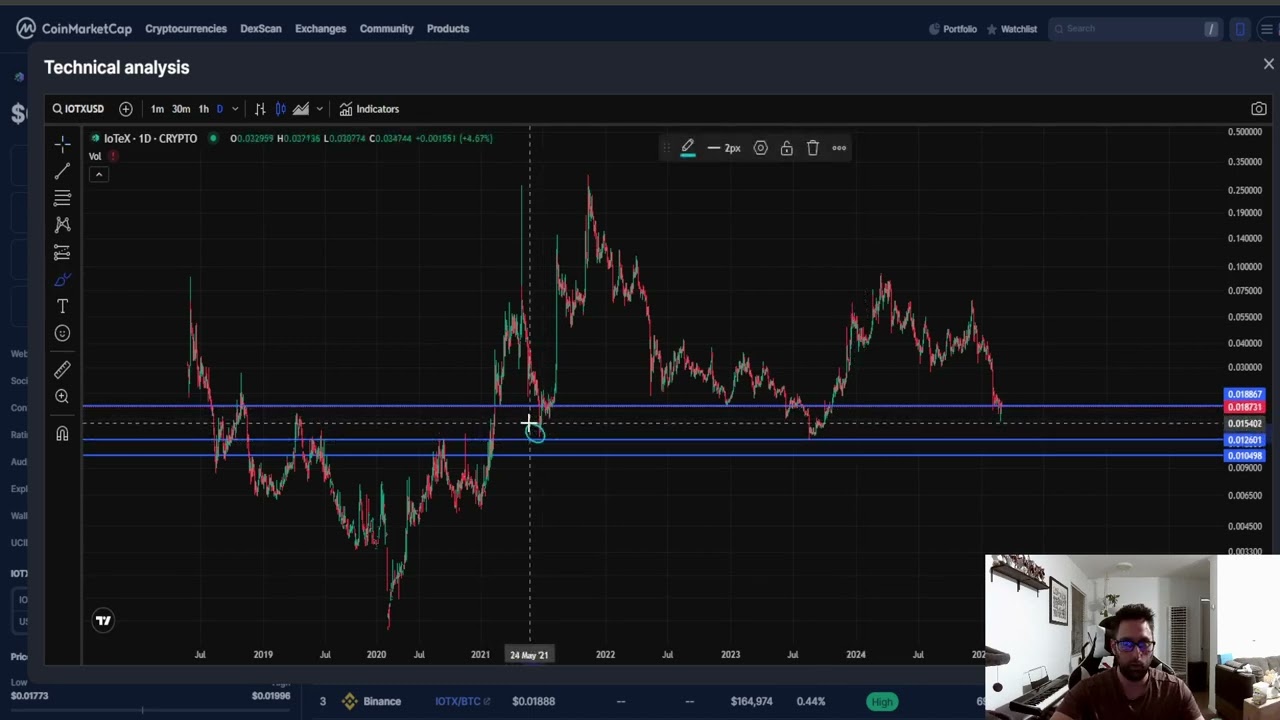This screenshot has width=1280, height=720.
Task: Open symbol search for IOTXUSD
Action: click(78, 109)
